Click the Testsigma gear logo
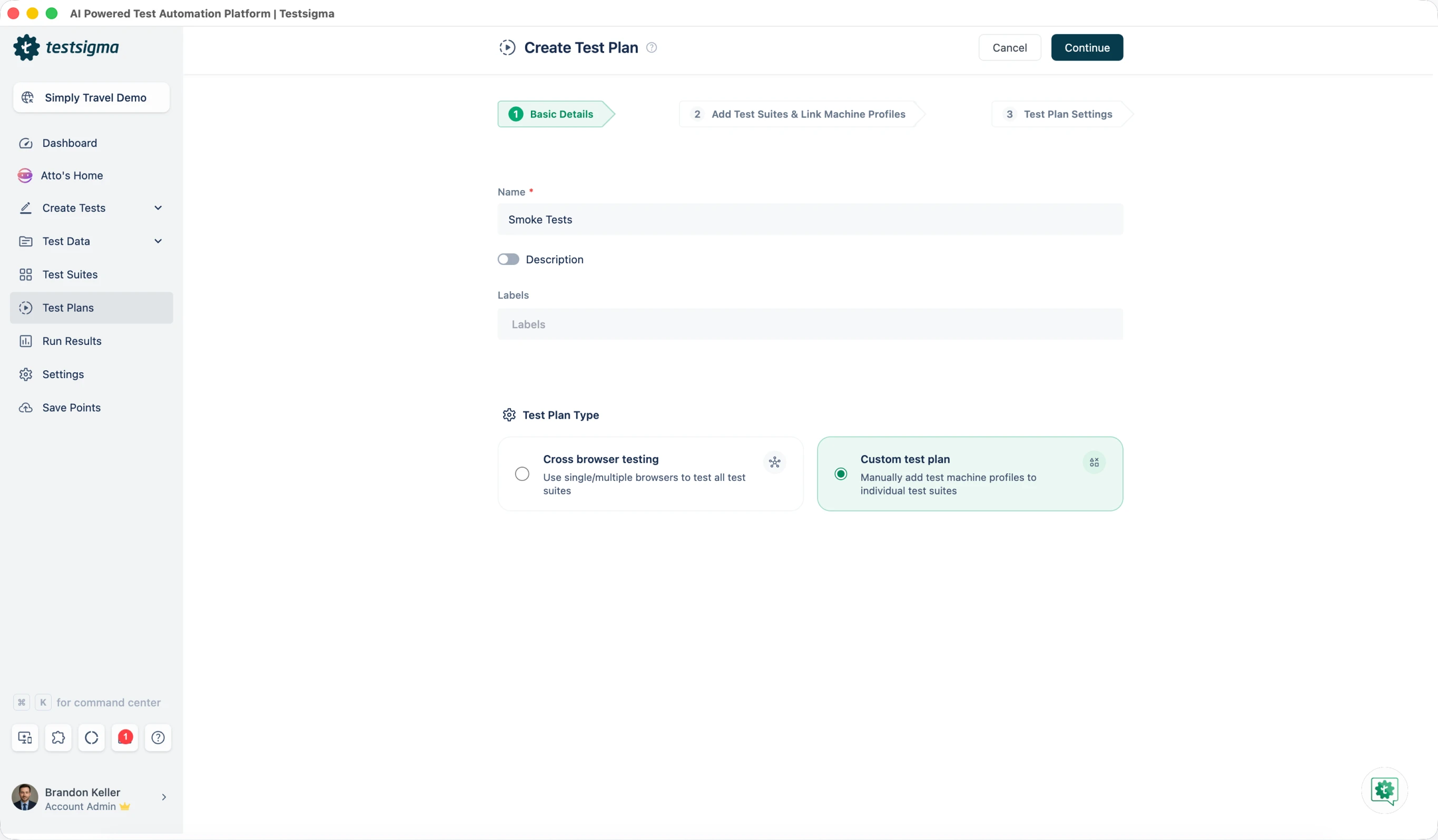This screenshot has height=840, width=1438. [x=26, y=47]
